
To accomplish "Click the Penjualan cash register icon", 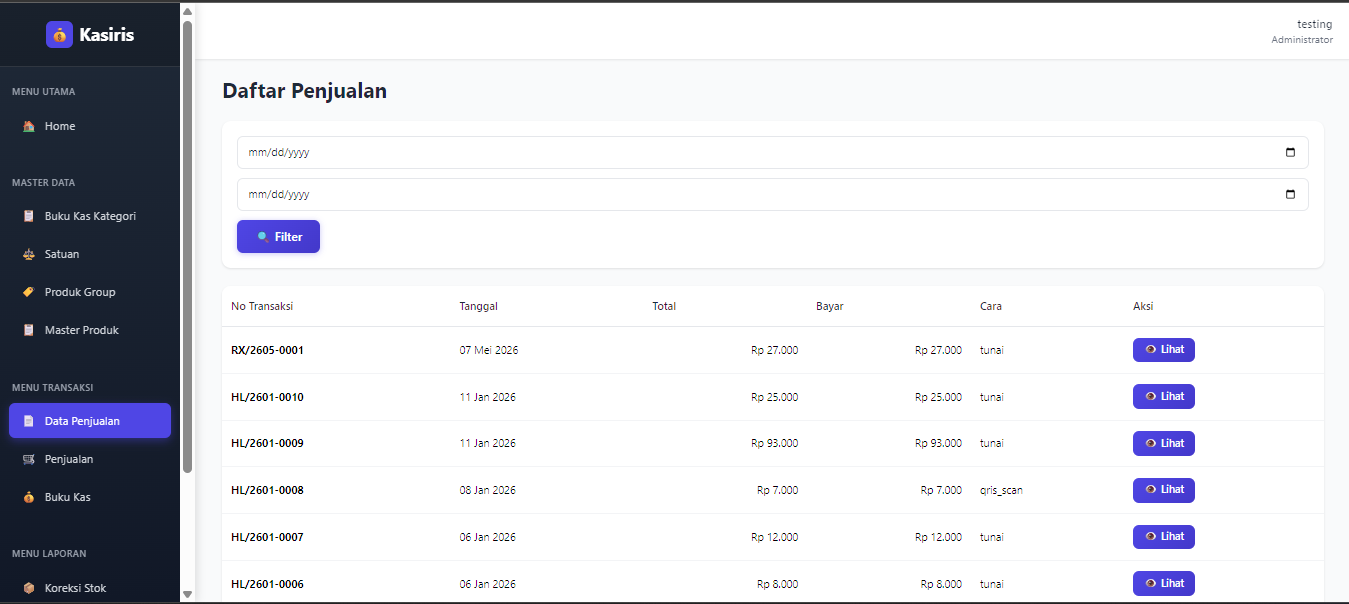I will pos(29,459).
